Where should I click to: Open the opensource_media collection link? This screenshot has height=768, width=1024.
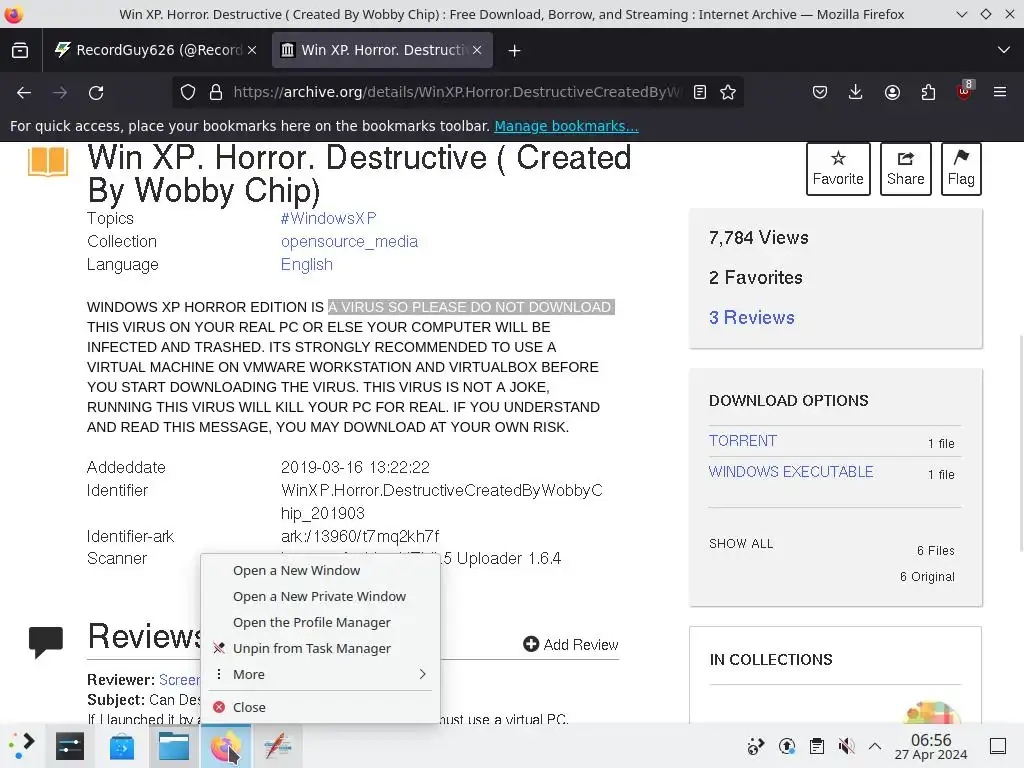click(x=349, y=242)
